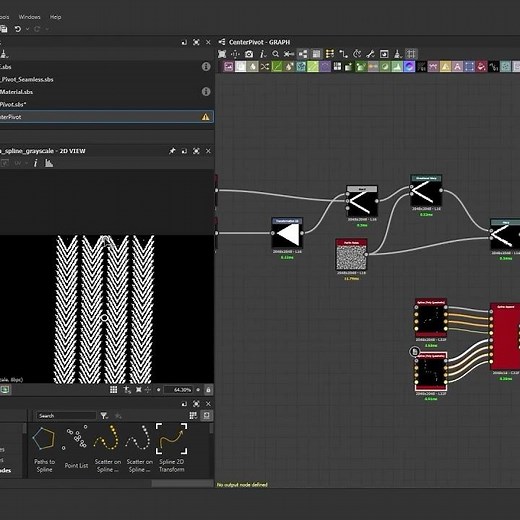Add a Bitmap node from the atomic toolbar
The height and width of the screenshot is (520, 520).
click(x=229, y=67)
